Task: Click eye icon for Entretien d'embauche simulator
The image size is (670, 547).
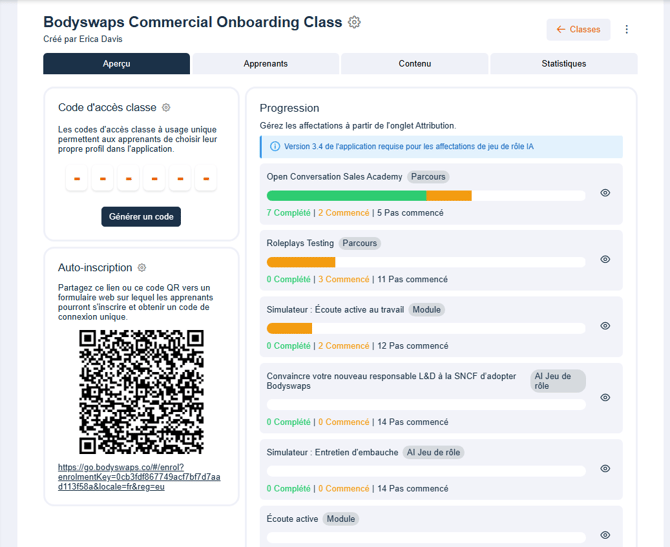Action: pos(605,468)
